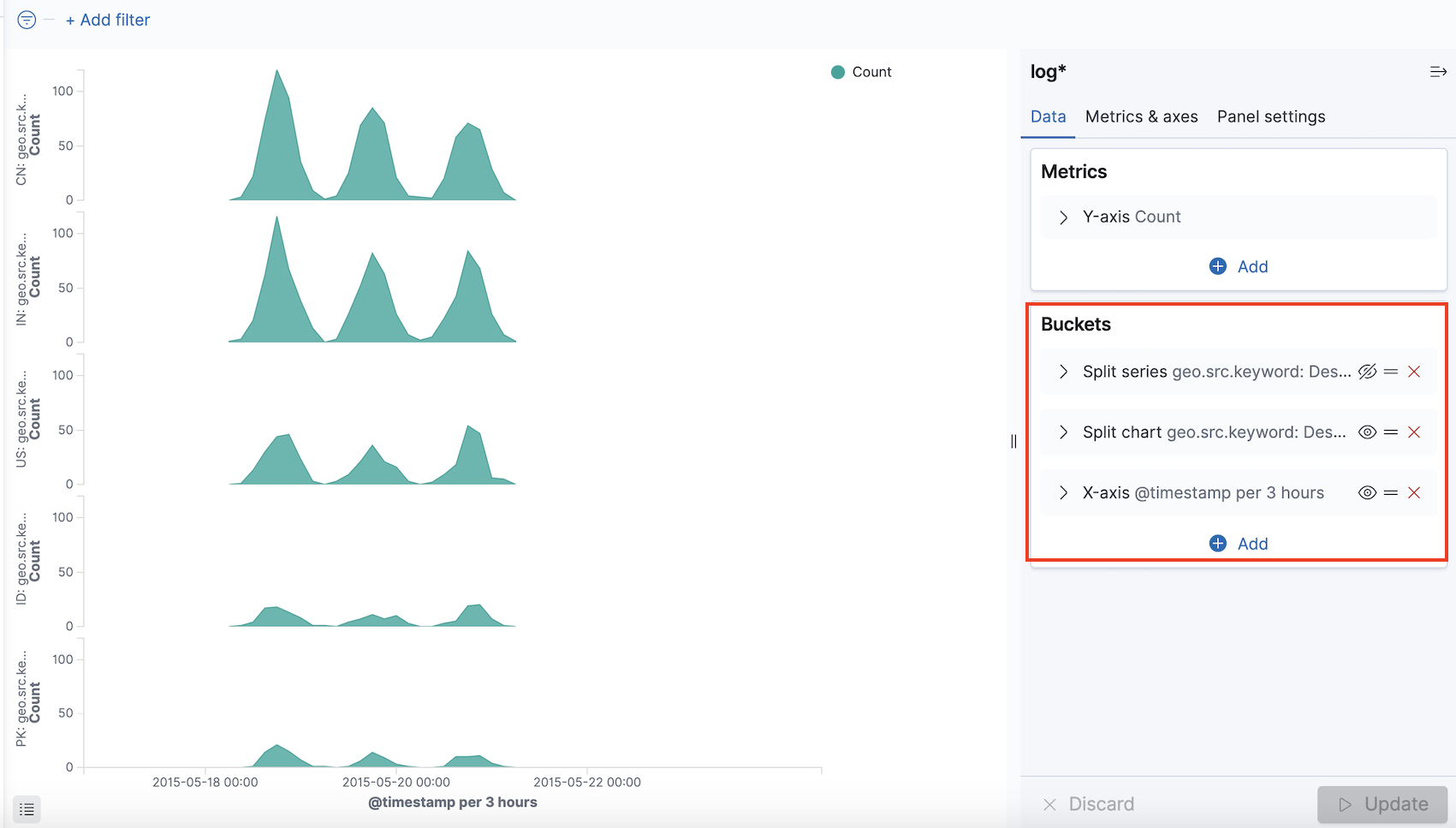Screen dimensions: 1456x828
Task: Expand the Split chart bucket
Action: pos(1063,432)
